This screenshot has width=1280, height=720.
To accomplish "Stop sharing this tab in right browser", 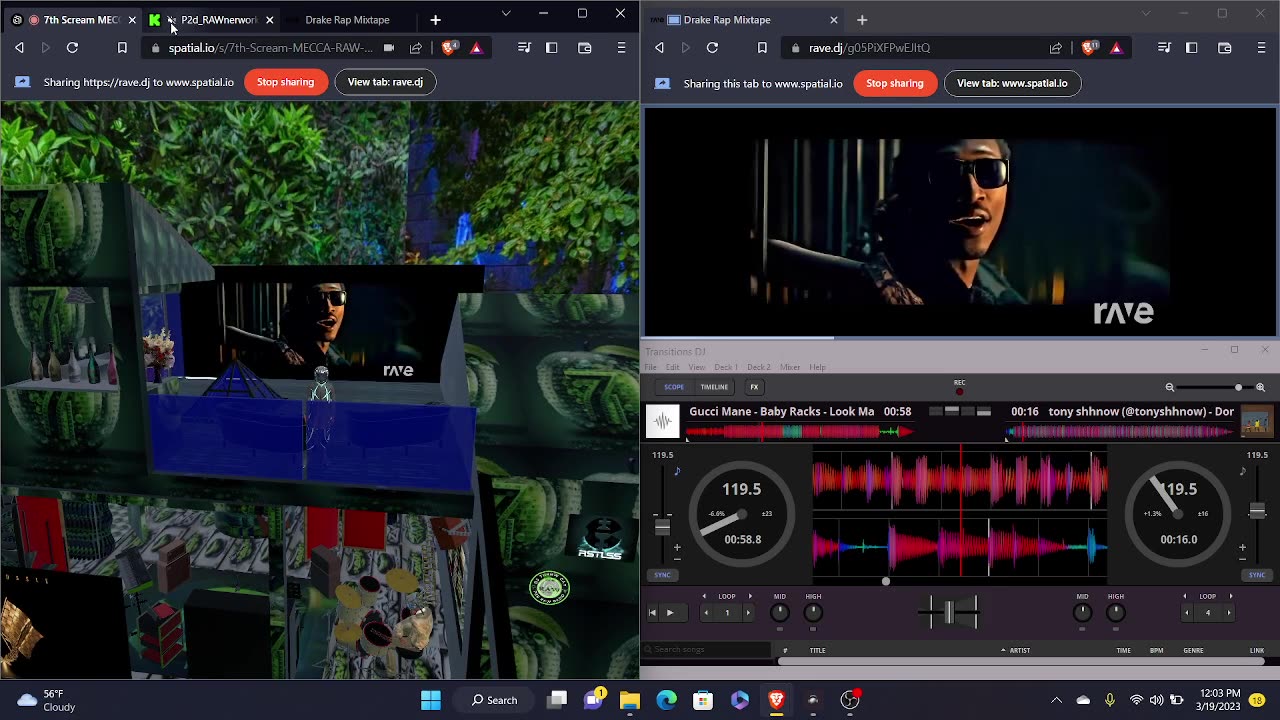I will point(894,83).
